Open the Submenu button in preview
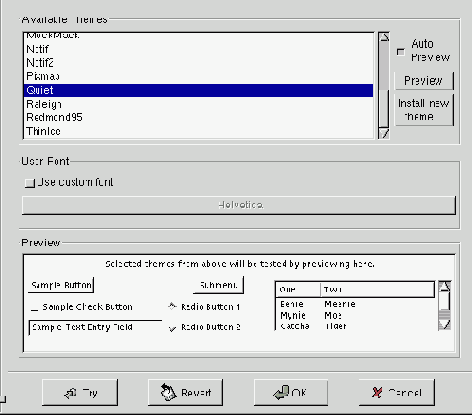This screenshot has height=415, width=472. pos(218,285)
